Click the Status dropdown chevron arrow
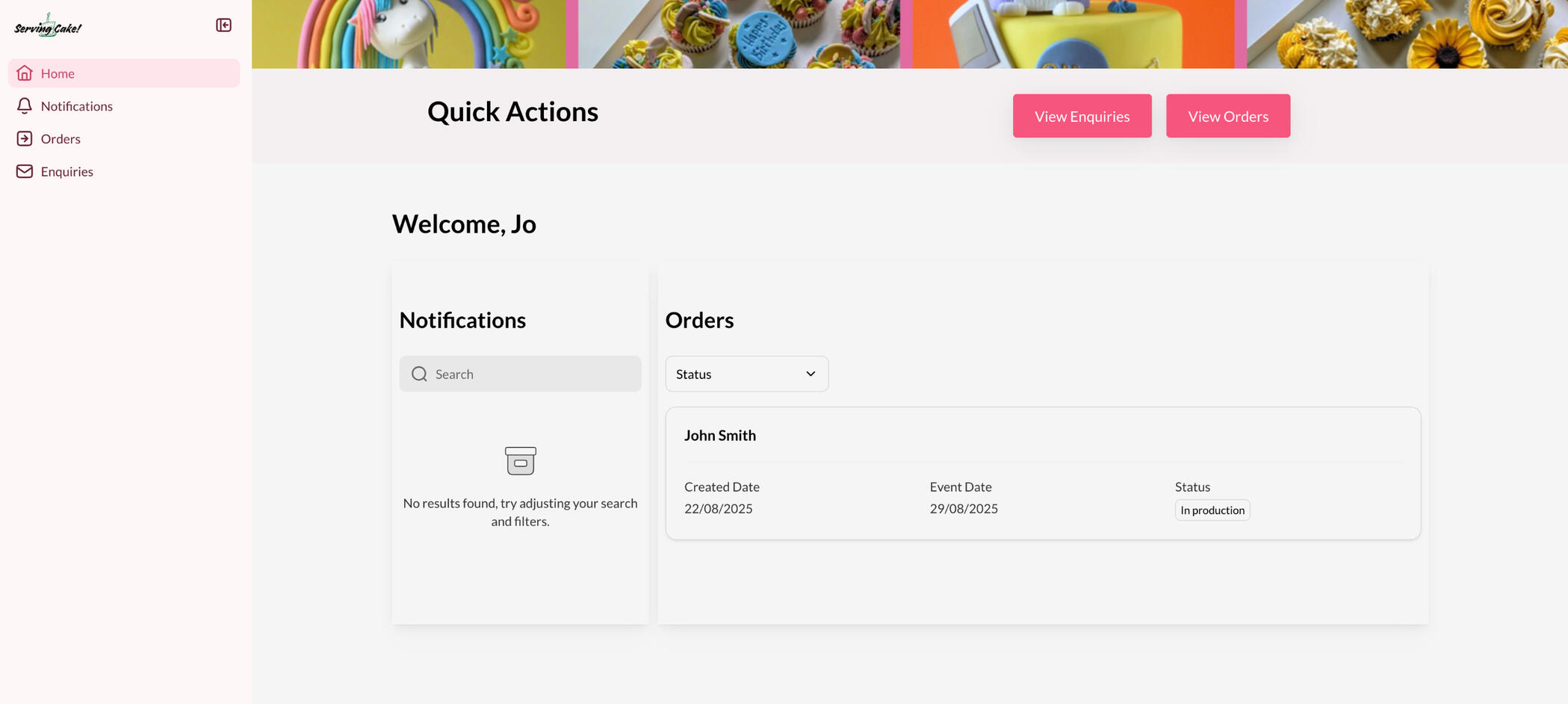 (x=810, y=374)
